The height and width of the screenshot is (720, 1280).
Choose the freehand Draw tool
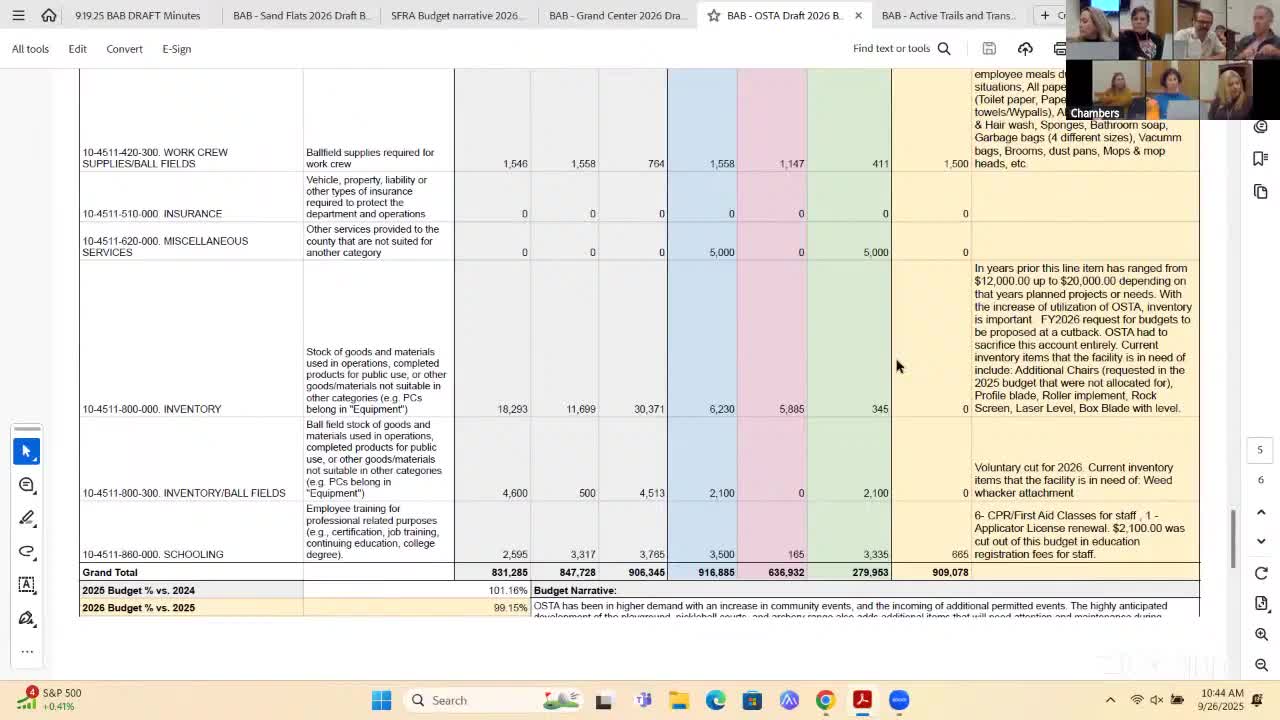click(x=27, y=551)
